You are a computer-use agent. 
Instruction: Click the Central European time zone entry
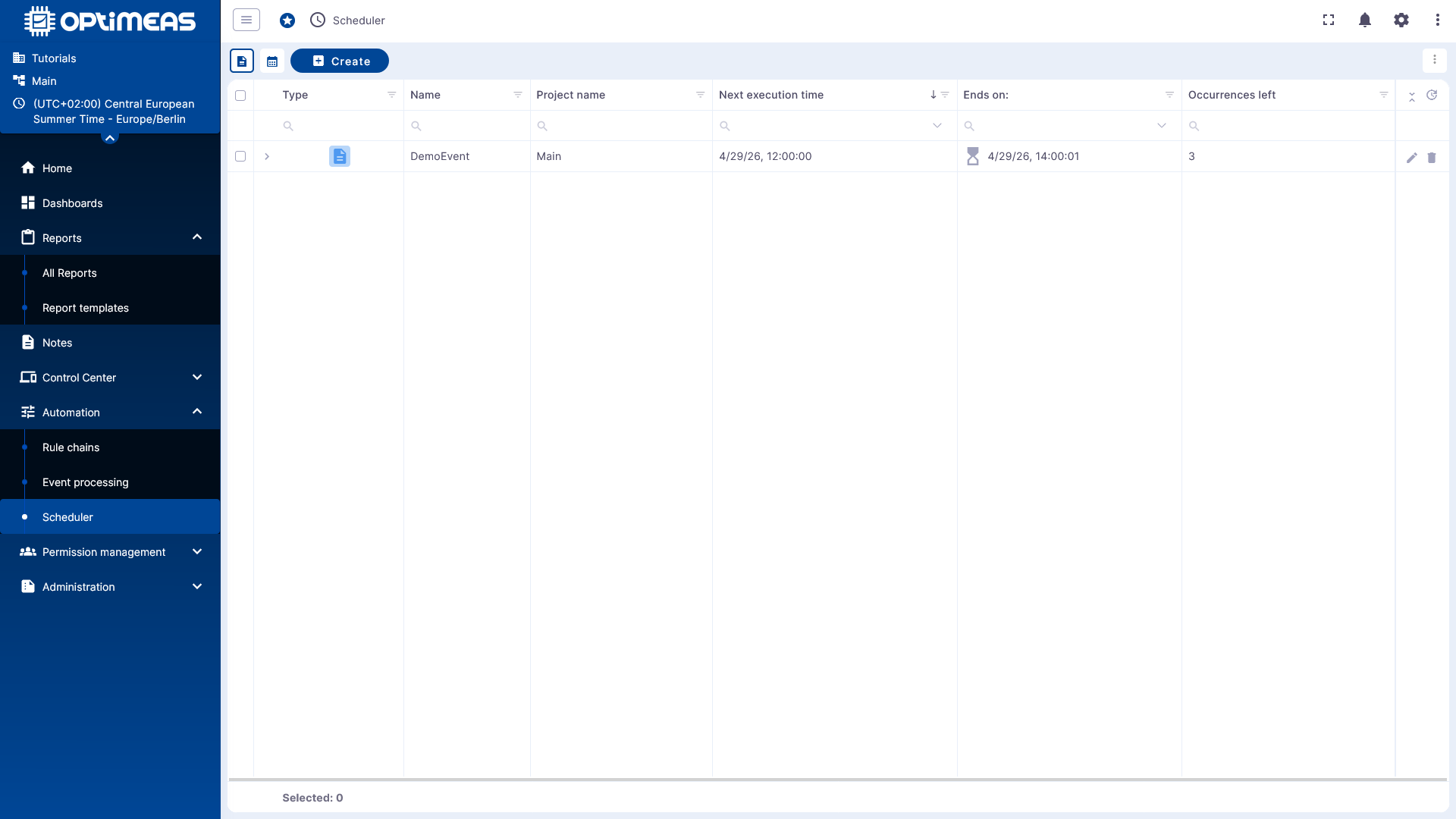pos(113,111)
